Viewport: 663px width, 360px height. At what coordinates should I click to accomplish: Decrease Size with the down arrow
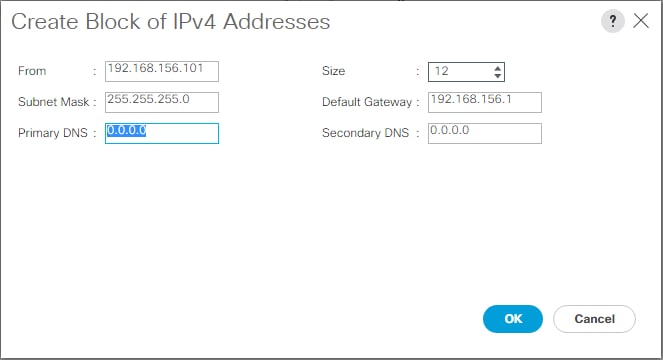click(498, 76)
